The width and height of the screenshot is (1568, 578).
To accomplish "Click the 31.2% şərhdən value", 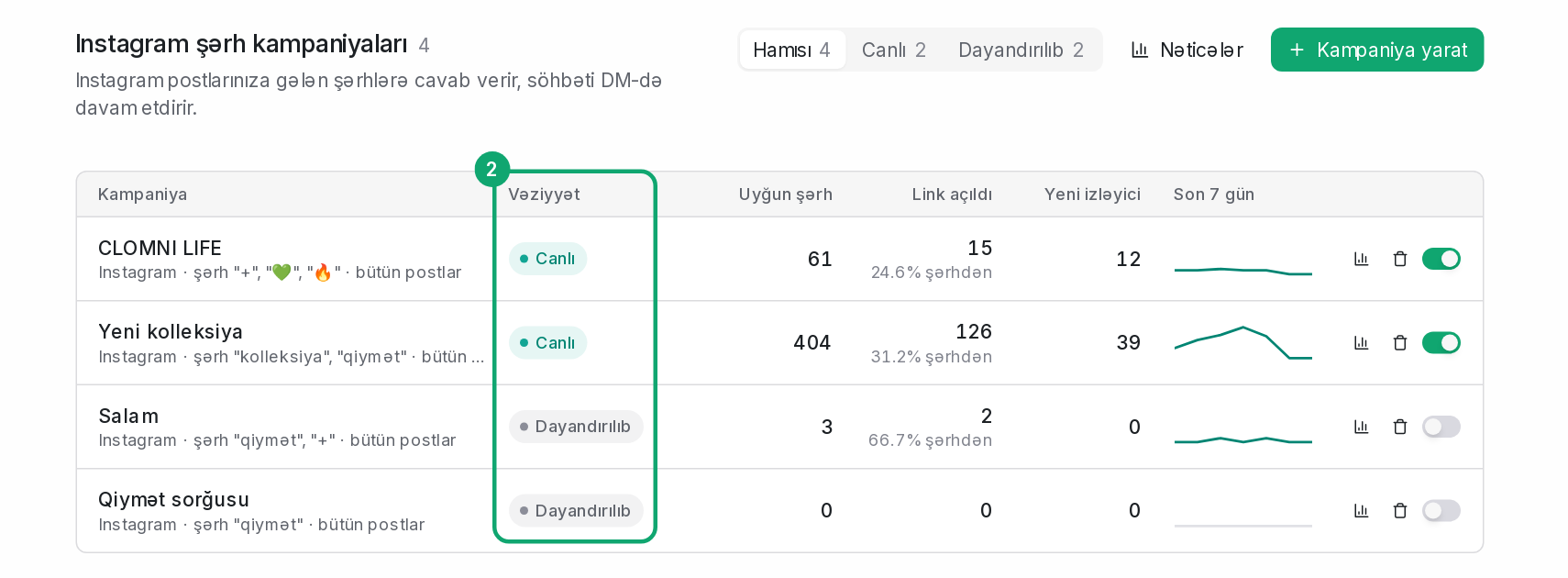I will [x=931, y=357].
